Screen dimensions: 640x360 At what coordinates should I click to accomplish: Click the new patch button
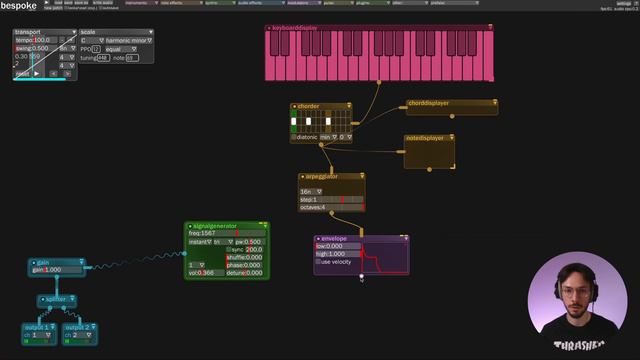53,8
